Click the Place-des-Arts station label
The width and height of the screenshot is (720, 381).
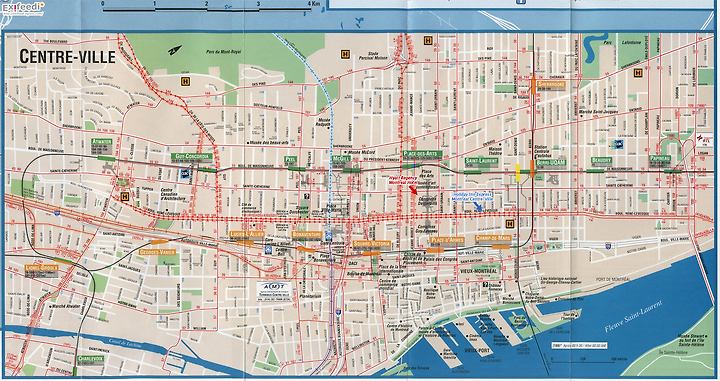tap(422, 153)
